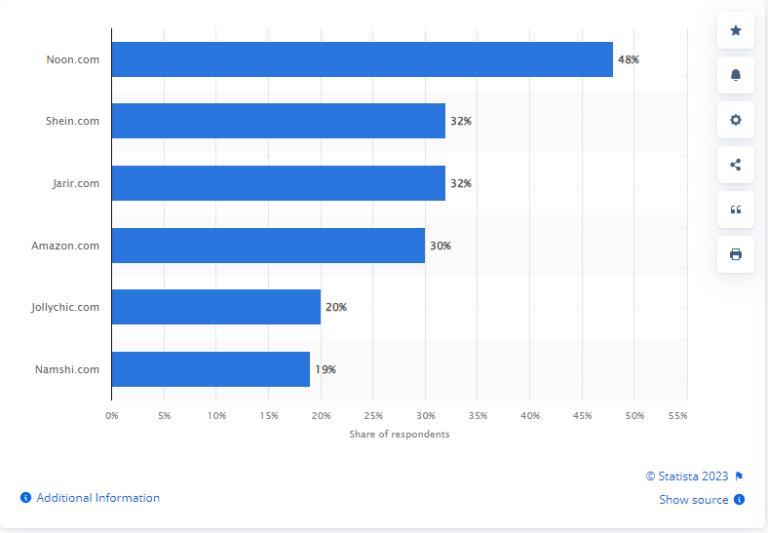Screen dimensions: 768x533
Task: Select the Noon.com 48% bar
Action: (362, 59)
